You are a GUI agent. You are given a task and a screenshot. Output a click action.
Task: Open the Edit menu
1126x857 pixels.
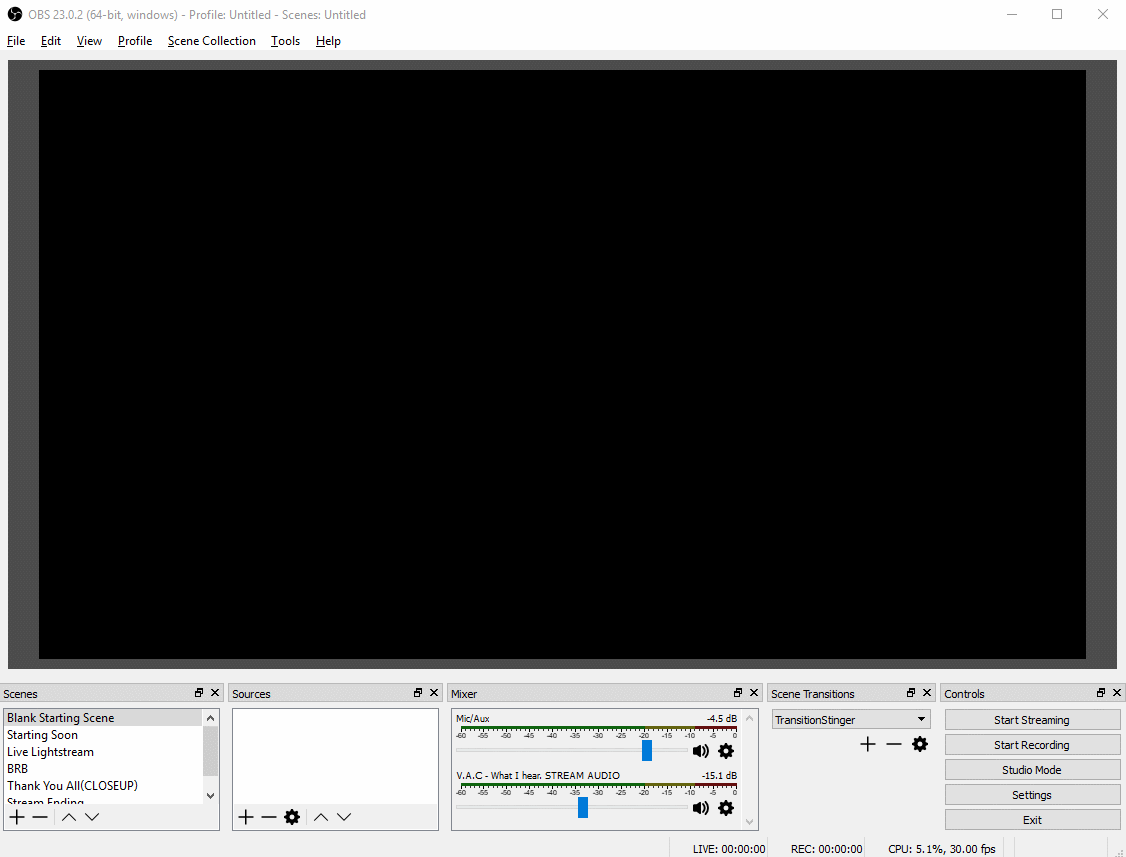[50, 41]
